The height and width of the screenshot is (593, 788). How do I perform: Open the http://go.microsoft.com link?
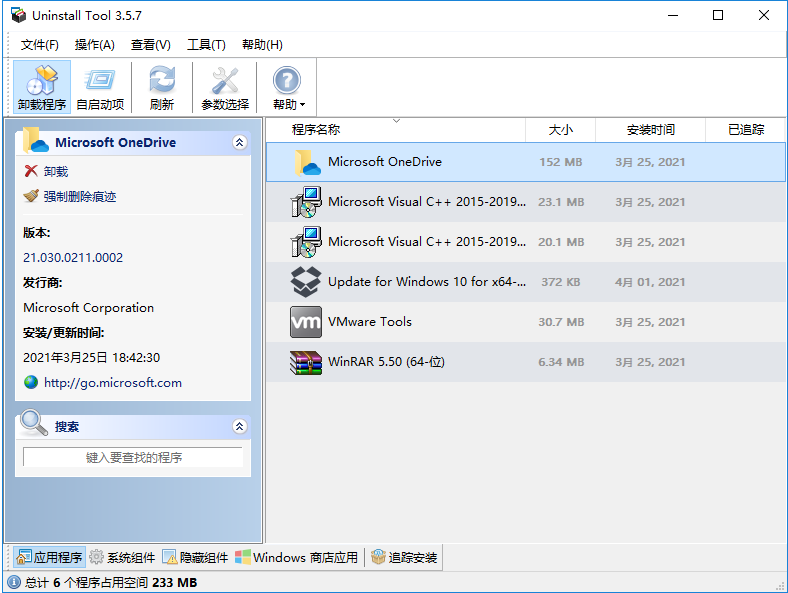(x=113, y=382)
